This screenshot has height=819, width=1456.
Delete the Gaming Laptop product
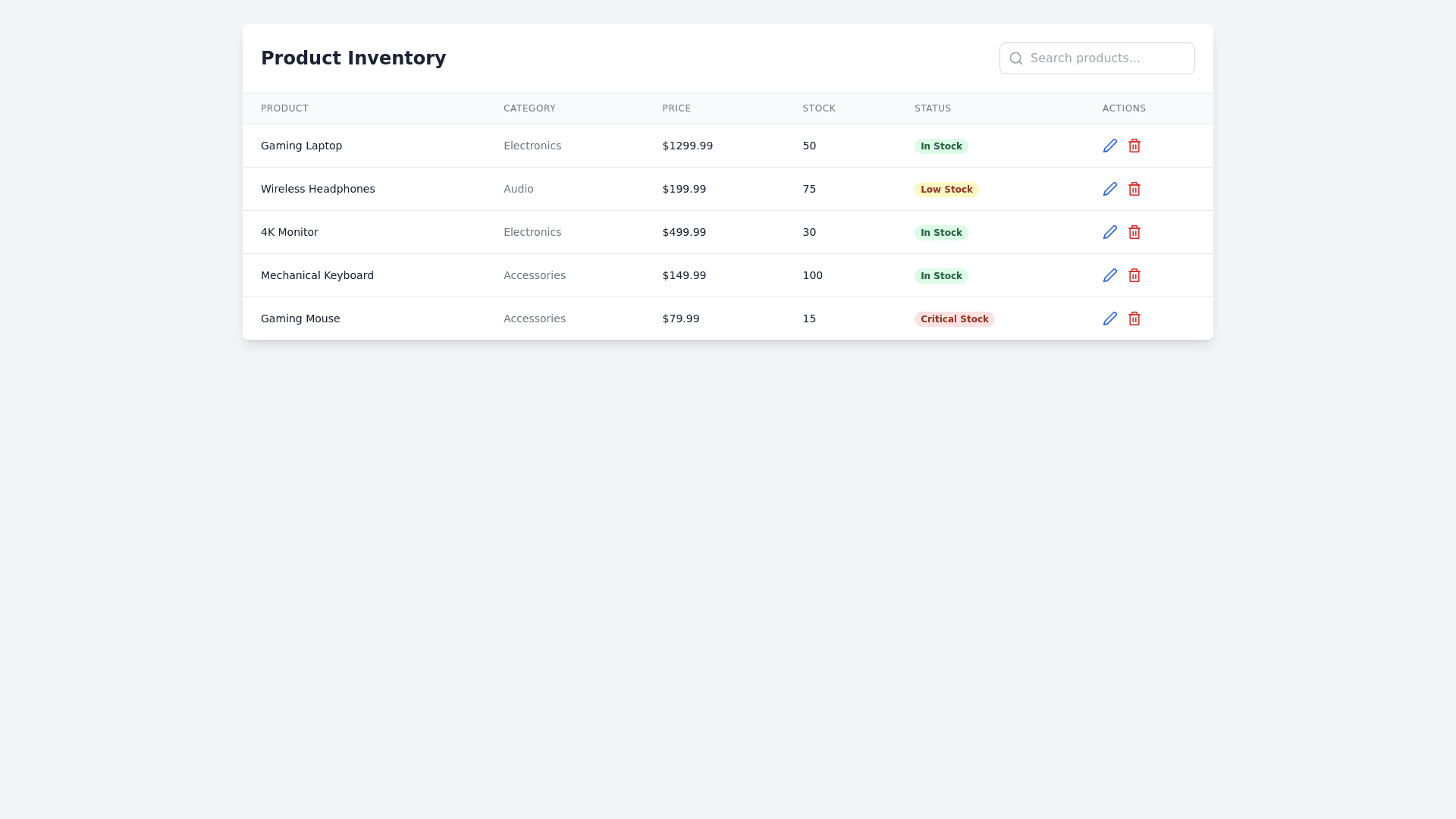(x=1134, y=146)
